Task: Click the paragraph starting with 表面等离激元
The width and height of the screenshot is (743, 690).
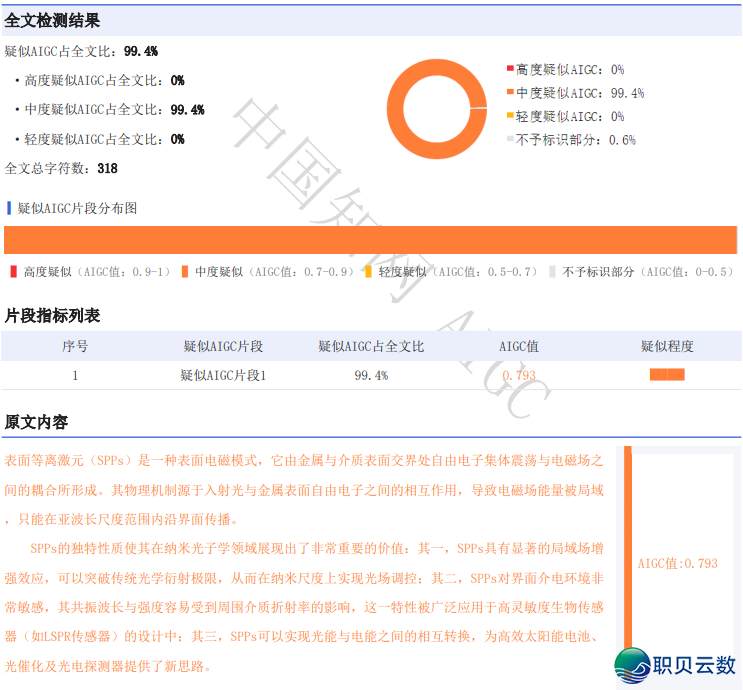Action: tap(304, 490)
